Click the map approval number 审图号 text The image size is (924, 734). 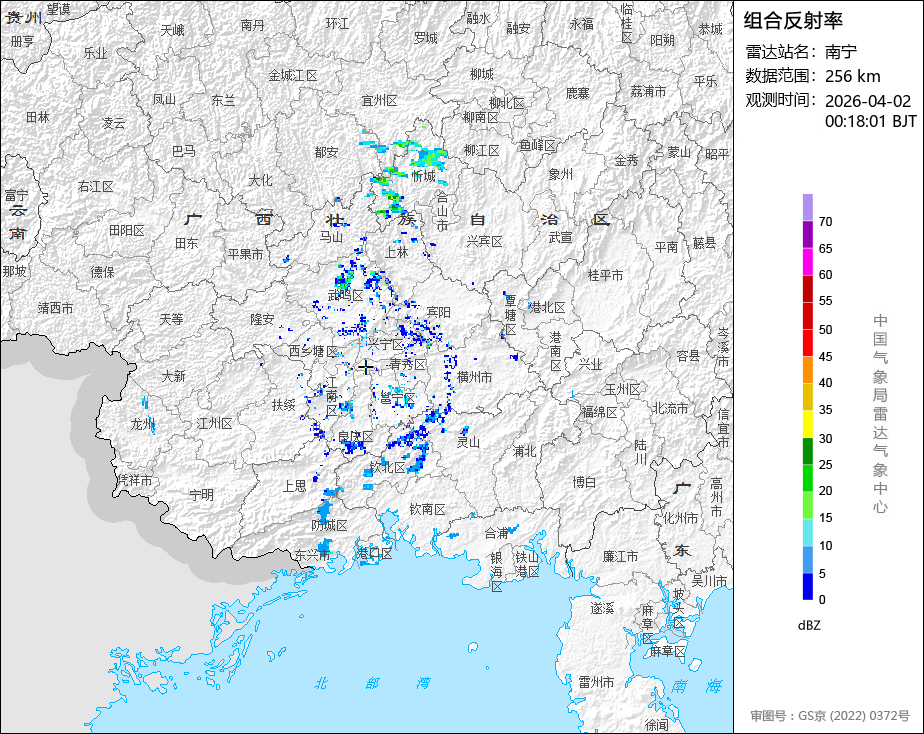point(830,716)
